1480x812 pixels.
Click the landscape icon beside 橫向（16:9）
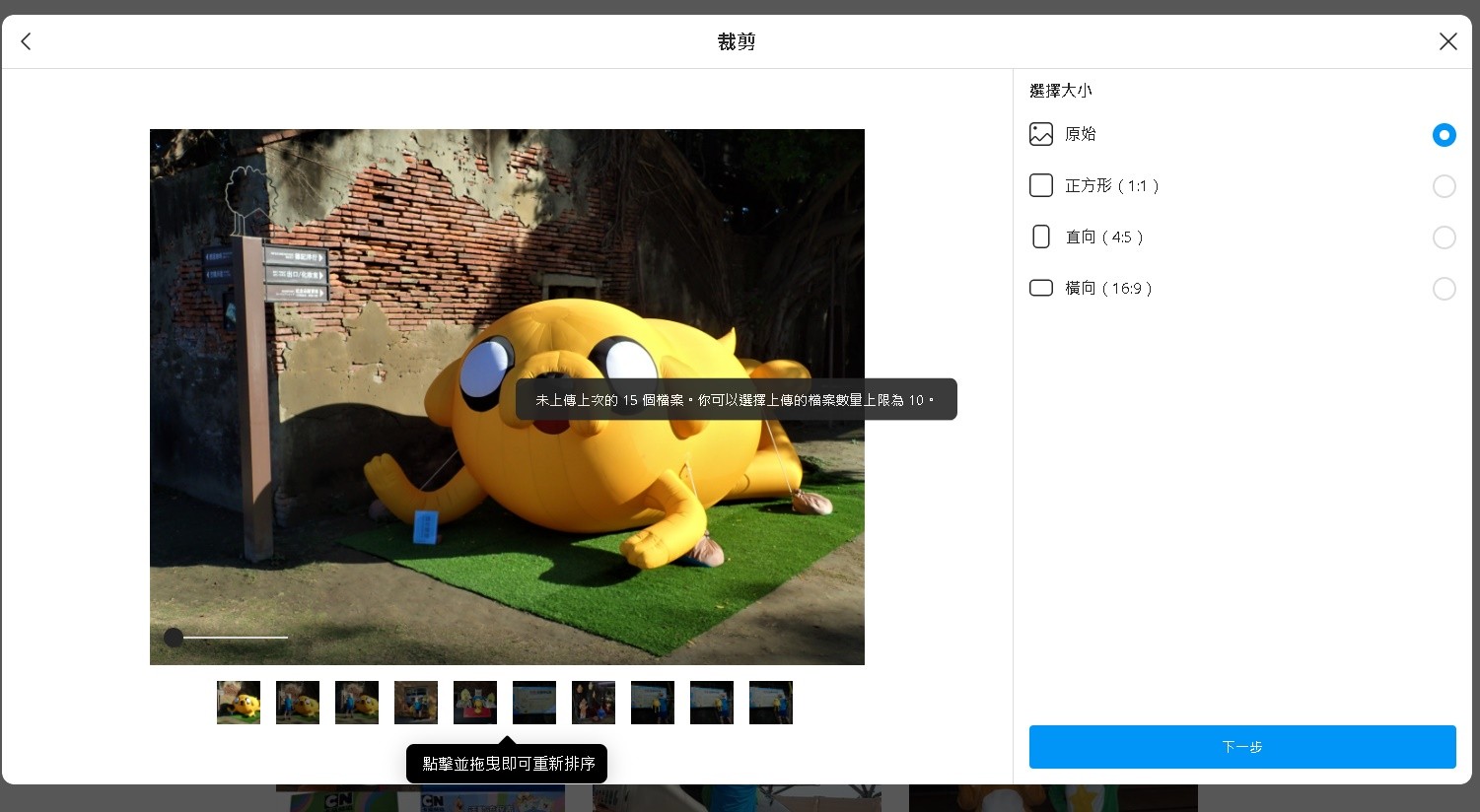[1041, 288]
